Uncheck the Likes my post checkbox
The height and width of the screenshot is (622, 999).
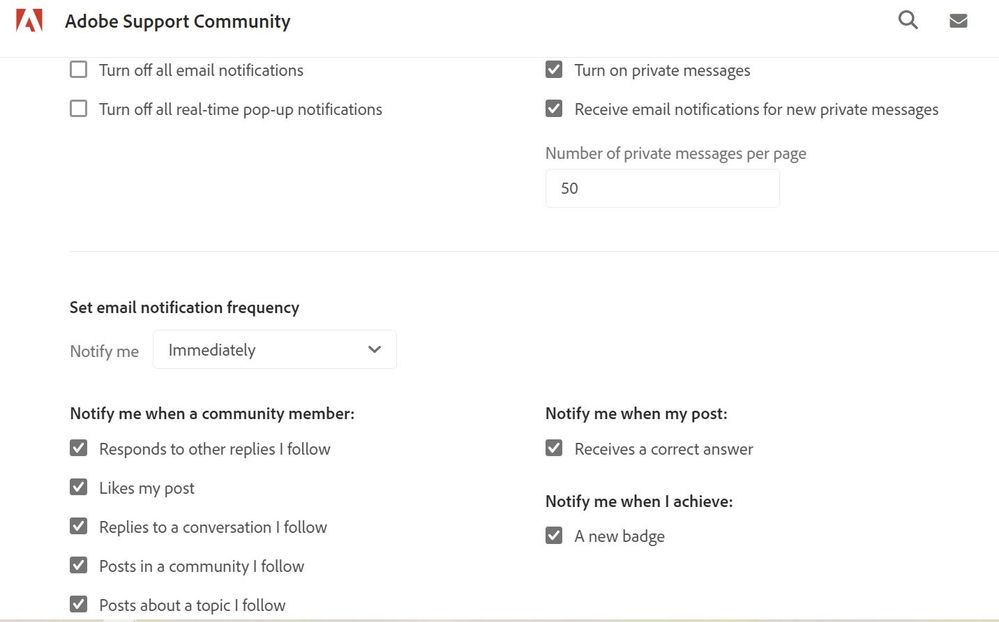[x=78, y=488]
